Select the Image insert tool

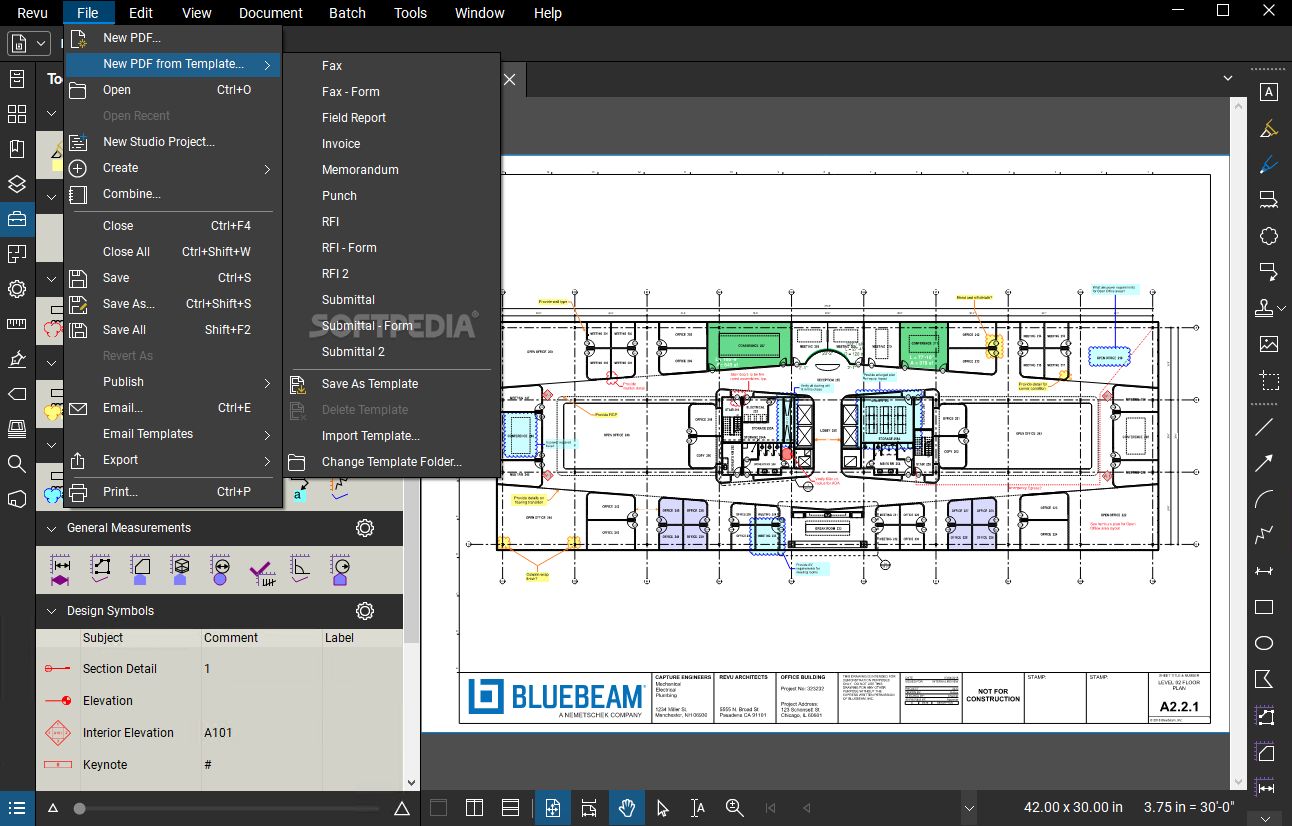click(x=1268, y=344)
